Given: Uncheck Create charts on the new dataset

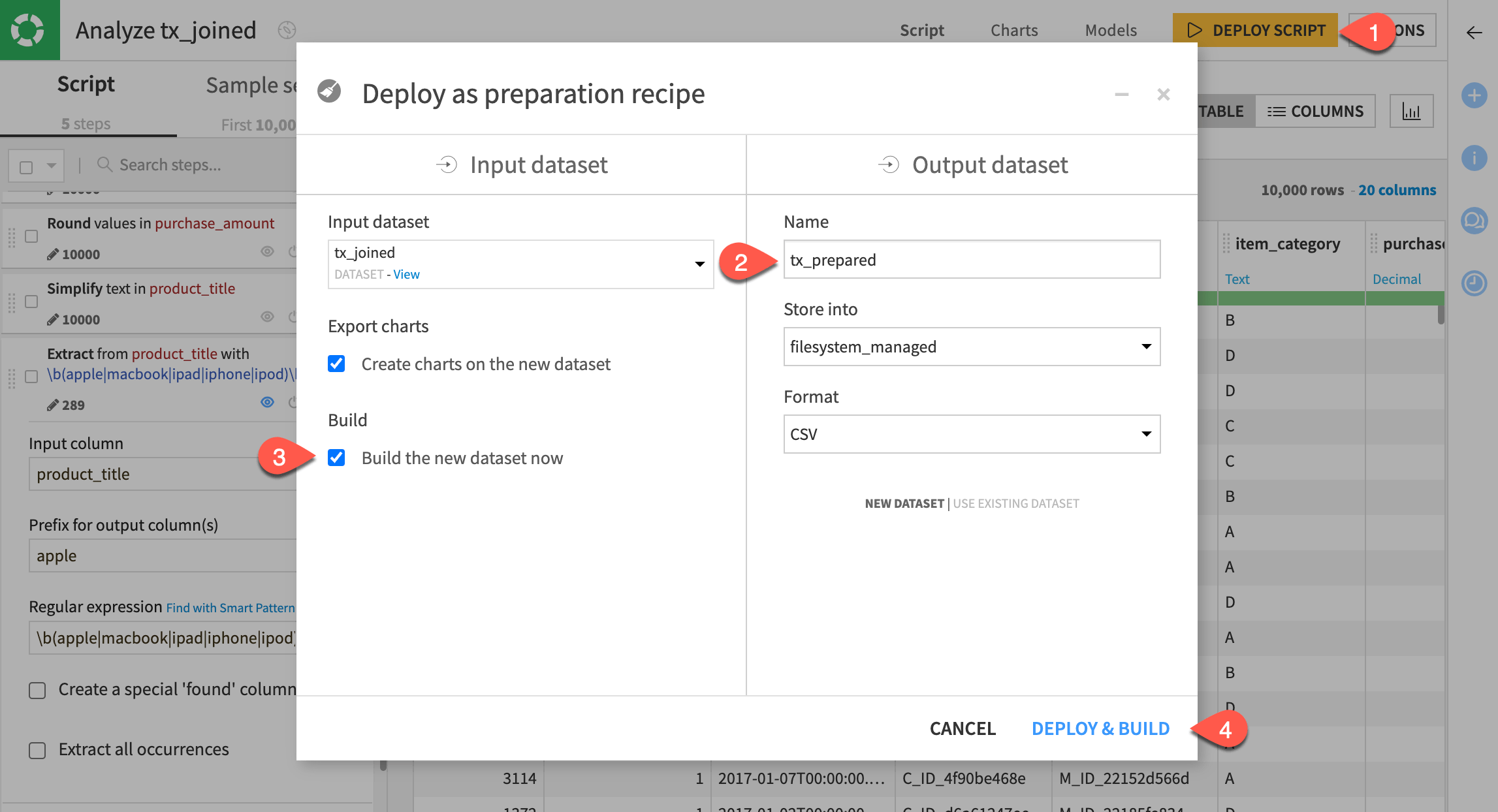Looking at the screenshot, I should tap(336, 364).
